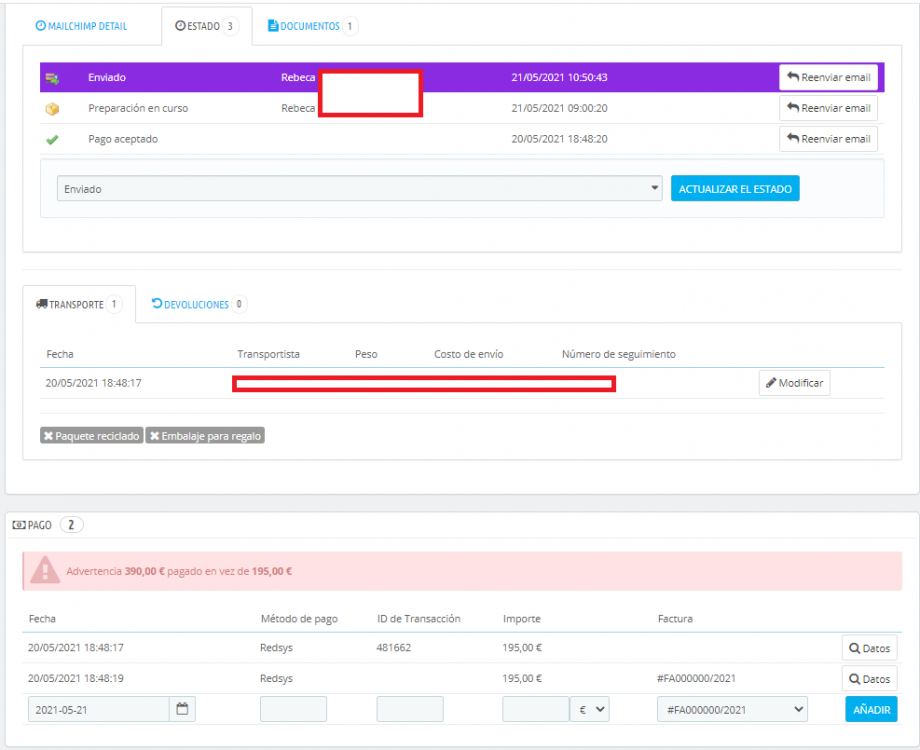
Task: Click invoice #FA000000/2021 in payment row
Action: 696,678
